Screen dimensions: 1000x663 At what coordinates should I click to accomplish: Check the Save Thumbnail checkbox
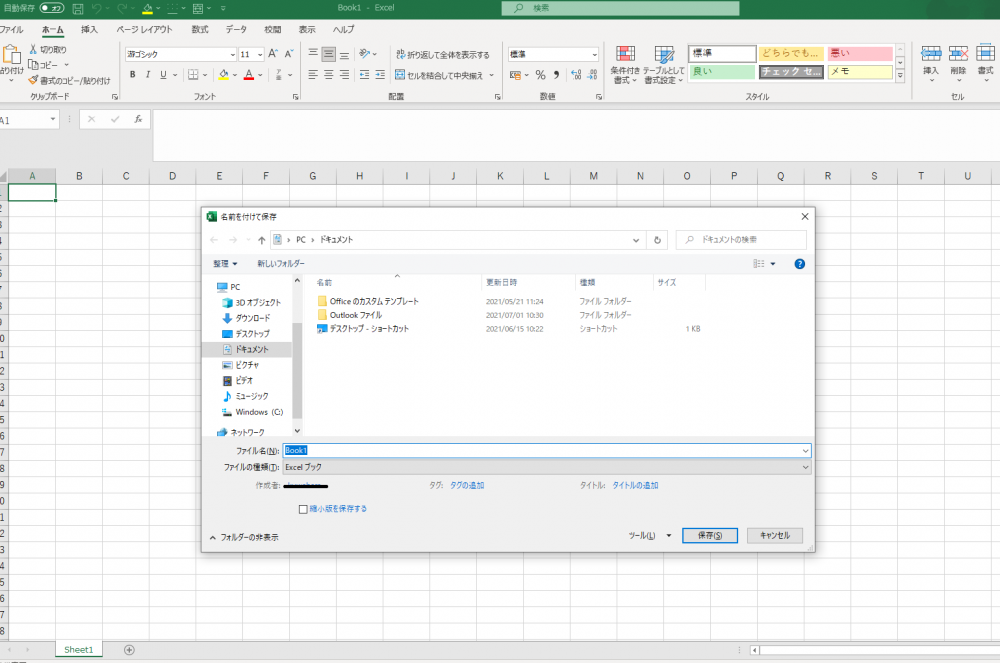pyautogui.click(x=304, y=509)
